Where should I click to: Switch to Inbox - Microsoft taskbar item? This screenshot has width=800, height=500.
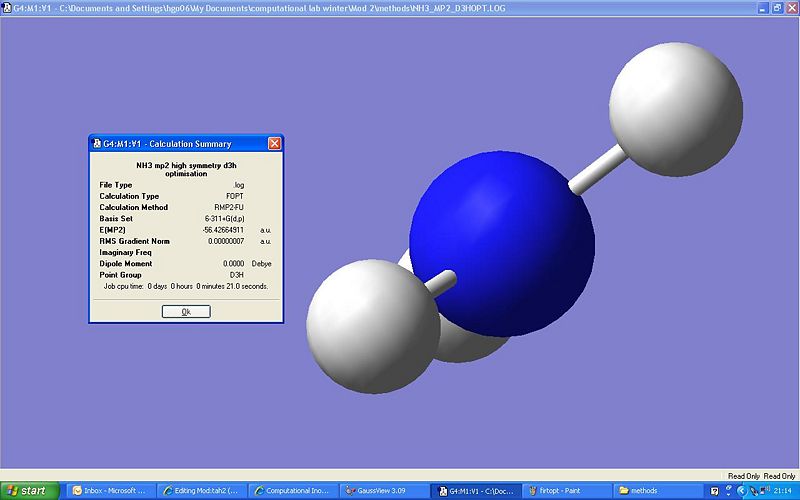110,491
